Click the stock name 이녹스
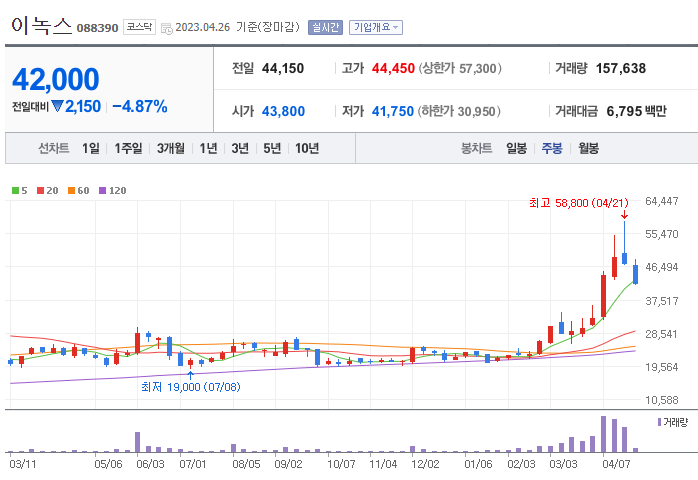Viewport: 698px width, 480px height. tap(41, 26)
